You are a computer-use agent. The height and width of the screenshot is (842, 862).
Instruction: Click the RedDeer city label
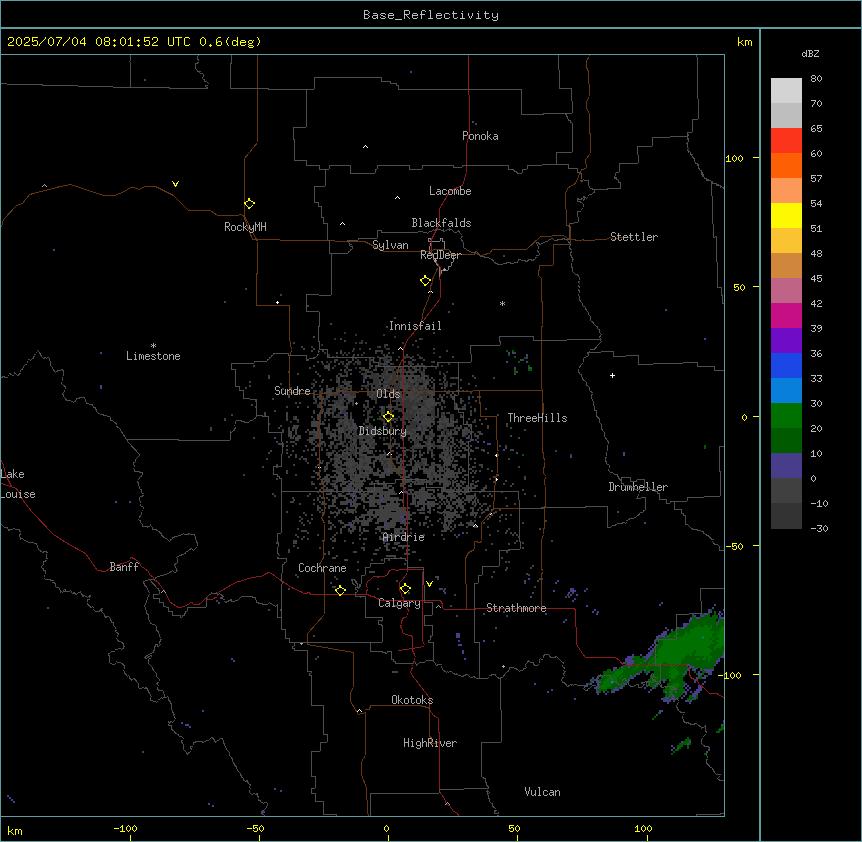[440, 255]
